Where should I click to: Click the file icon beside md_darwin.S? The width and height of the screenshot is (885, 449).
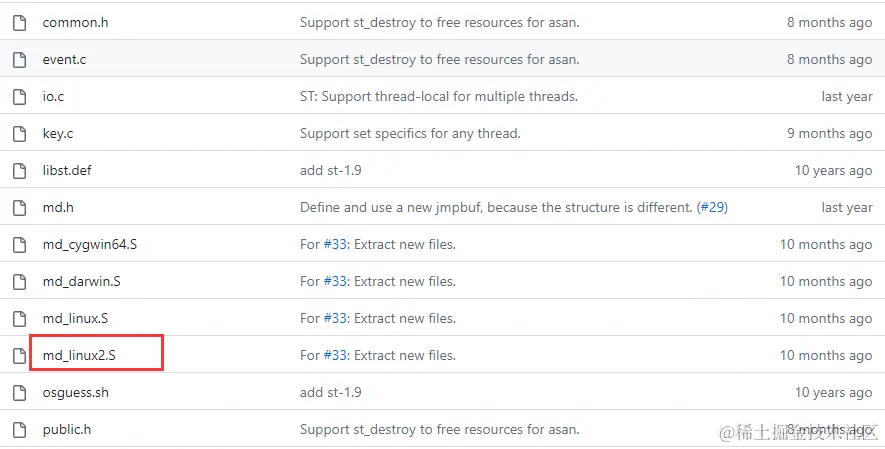pyautogui.click(x=20, y=282)
